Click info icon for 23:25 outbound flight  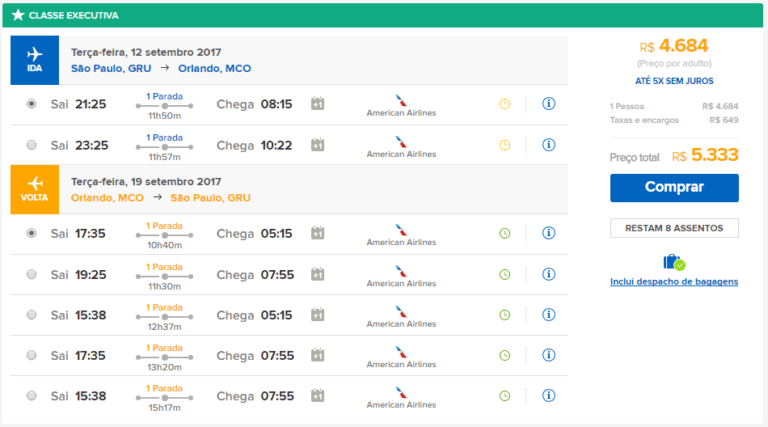coord(548,145)
